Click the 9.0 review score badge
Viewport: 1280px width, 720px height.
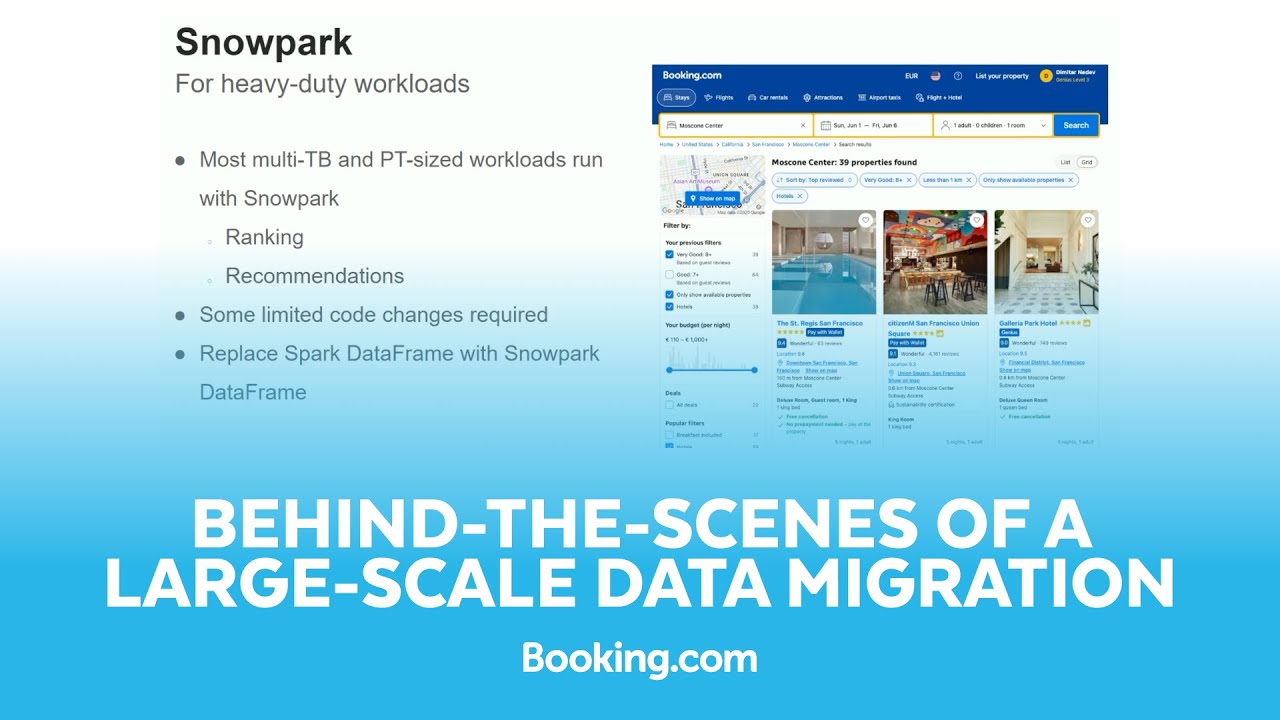(1004, 343)
